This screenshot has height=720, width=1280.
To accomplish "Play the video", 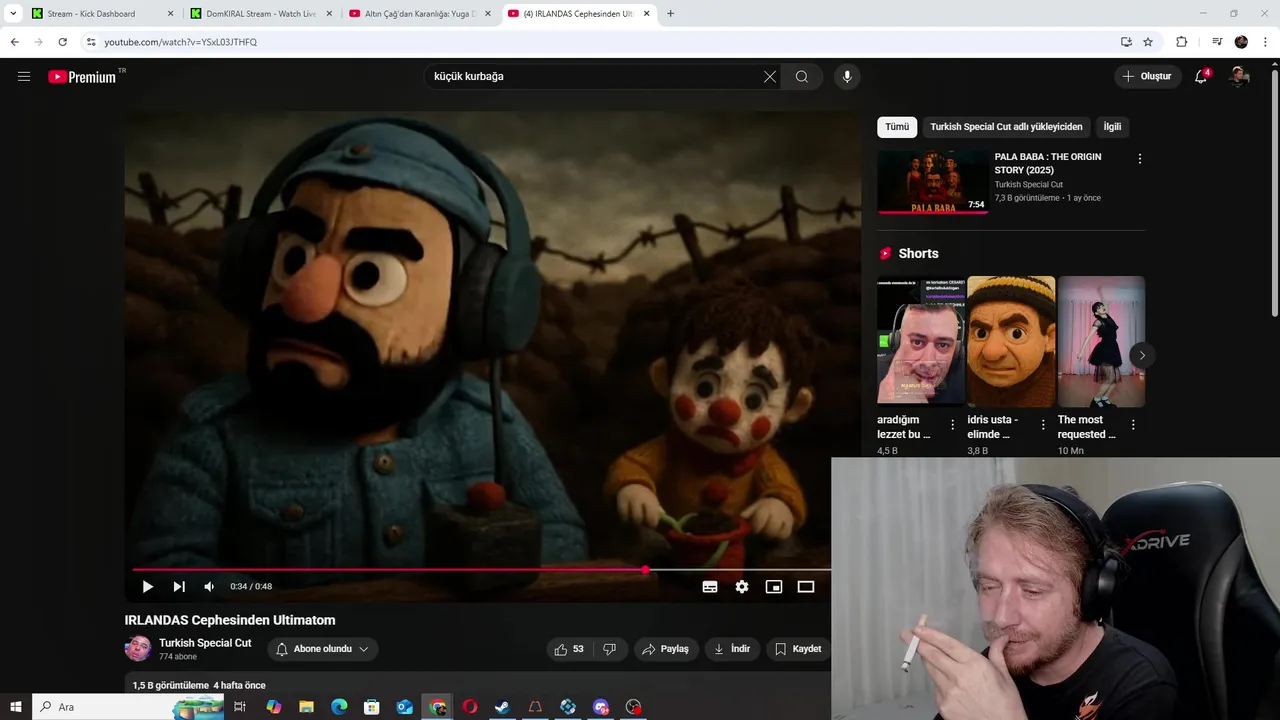I will 147,586.
